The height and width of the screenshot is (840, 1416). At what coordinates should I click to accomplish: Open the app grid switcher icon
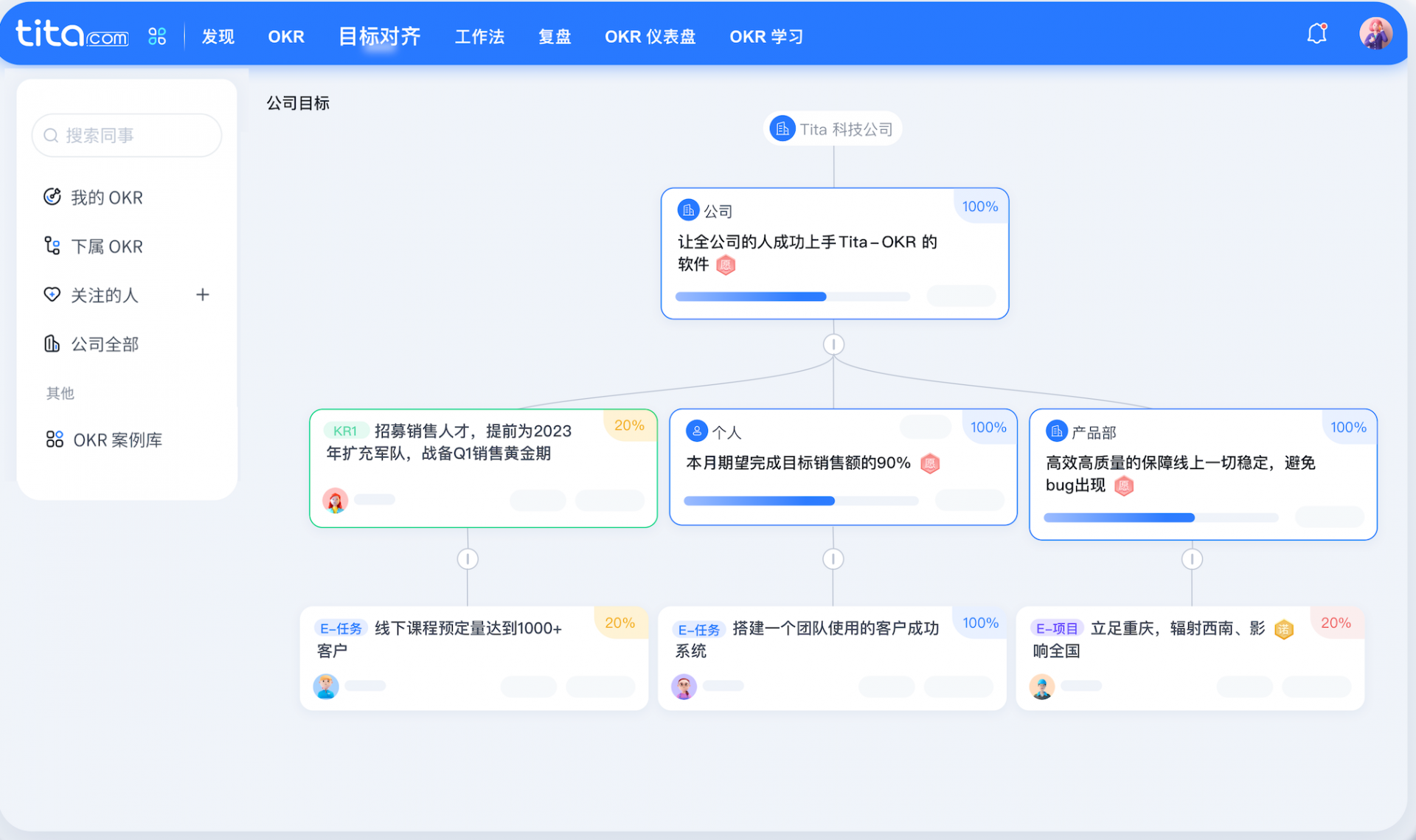(x=157, y=36)
